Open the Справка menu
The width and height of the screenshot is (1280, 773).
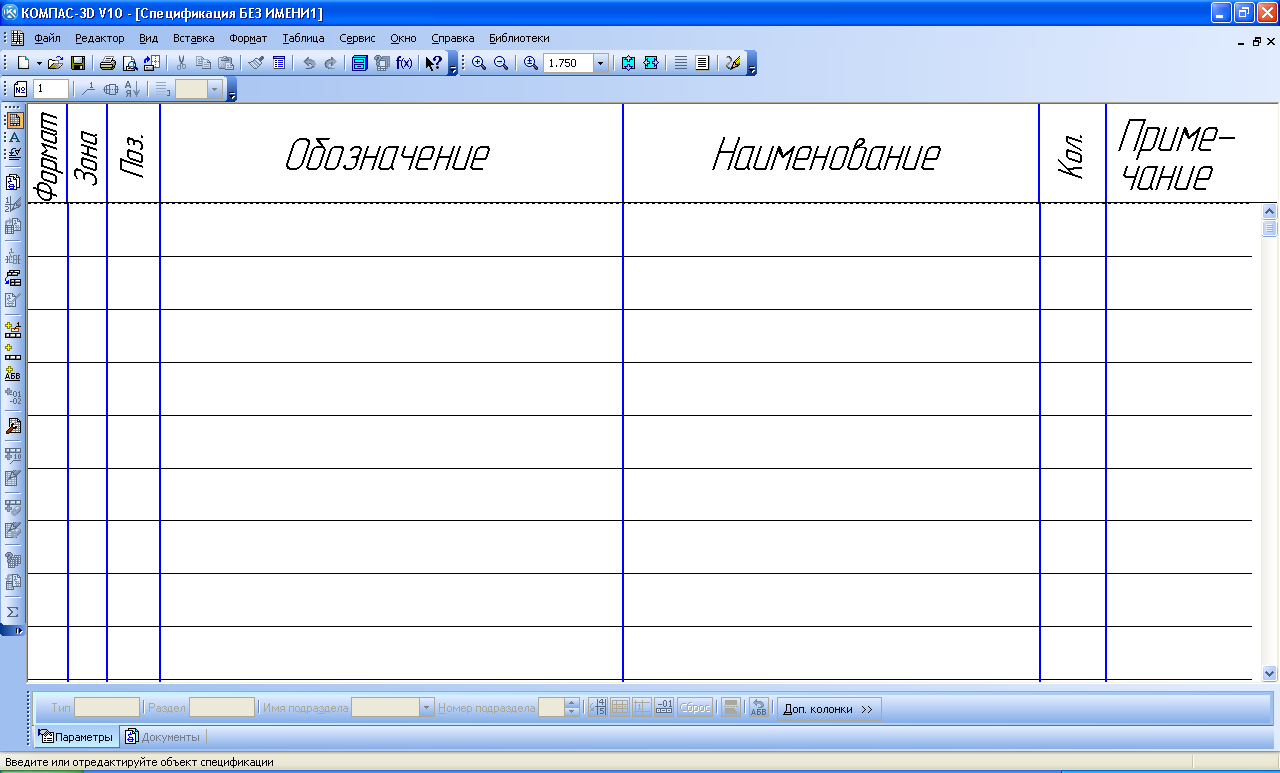453,38
